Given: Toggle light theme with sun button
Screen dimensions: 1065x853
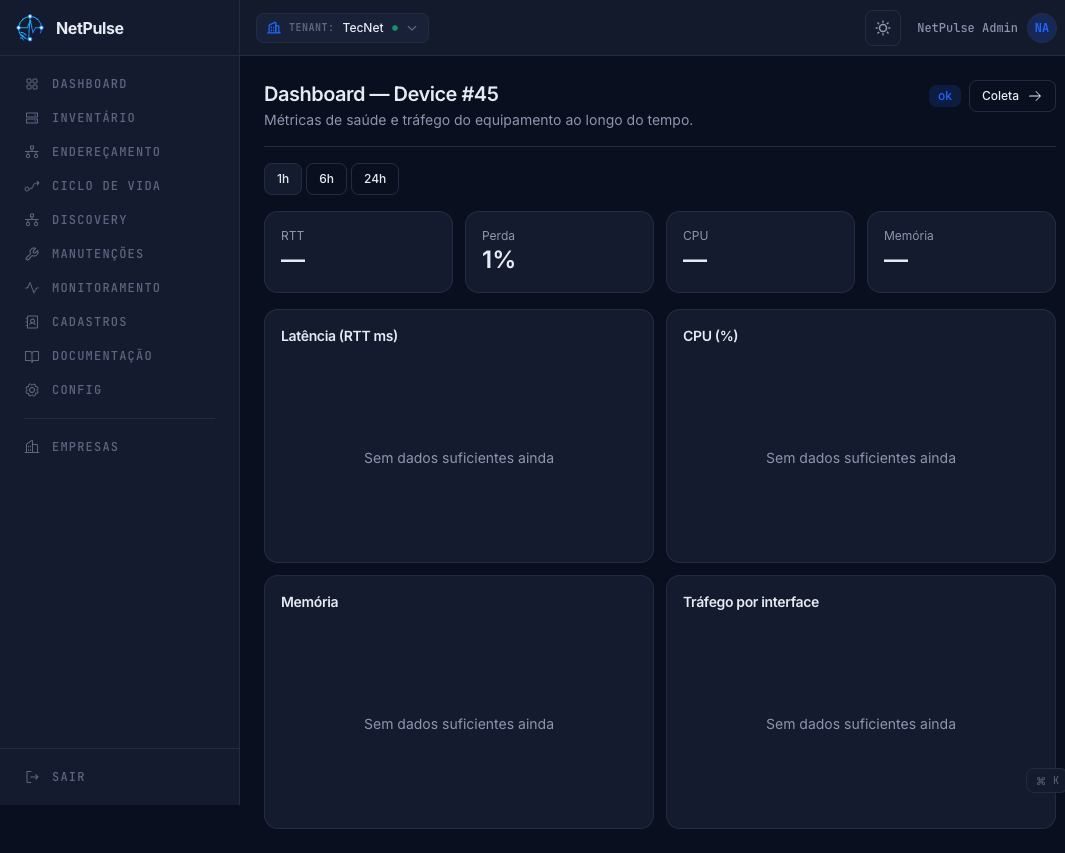Looking at the screenshot, I should pos(882,28).
